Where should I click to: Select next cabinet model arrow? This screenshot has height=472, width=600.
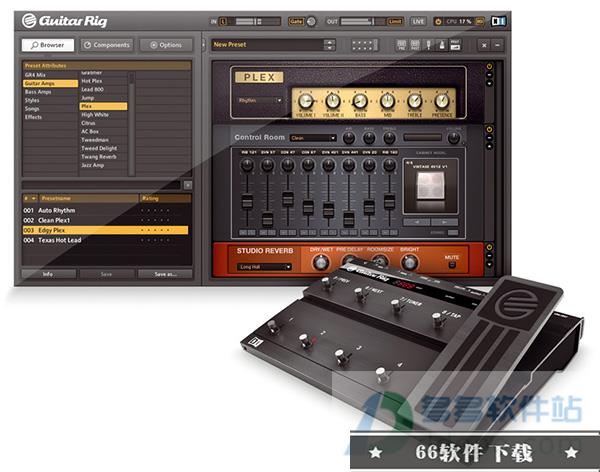click(445, 222)
